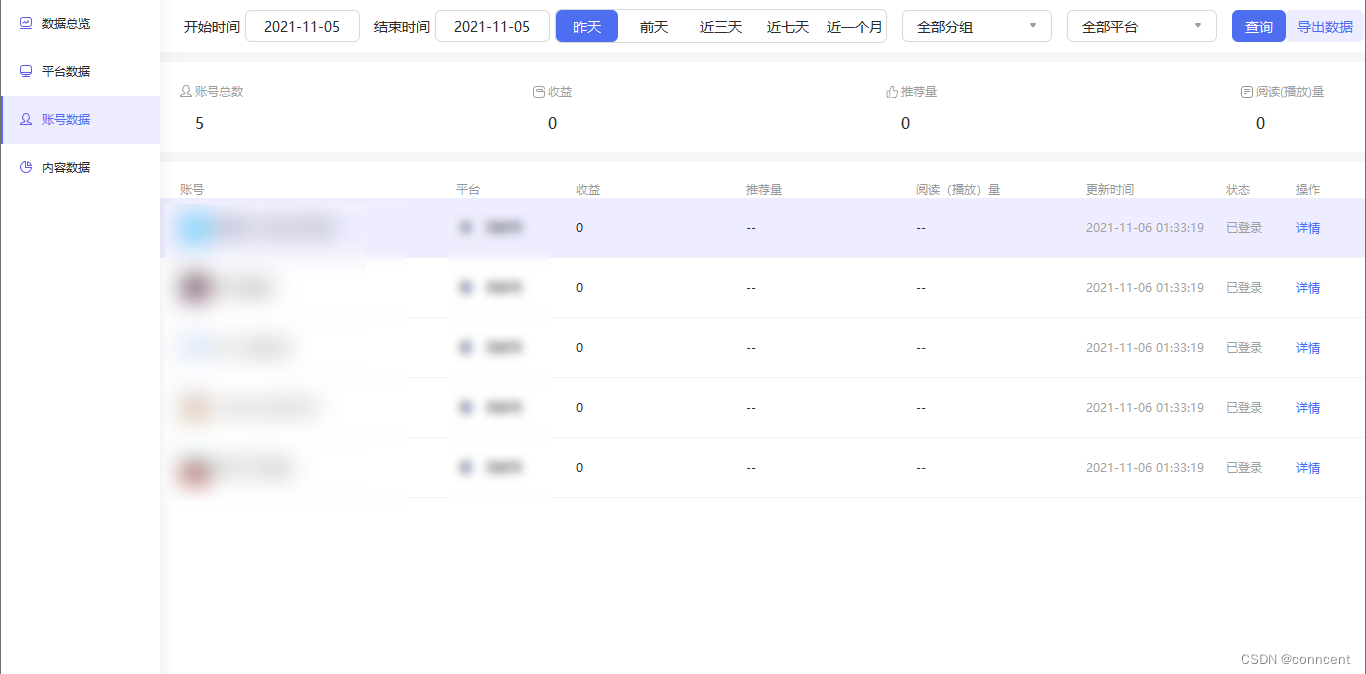Click the third row's platform icon
The height and width of the screenshot is (674, 1366).
click(465, 348)
